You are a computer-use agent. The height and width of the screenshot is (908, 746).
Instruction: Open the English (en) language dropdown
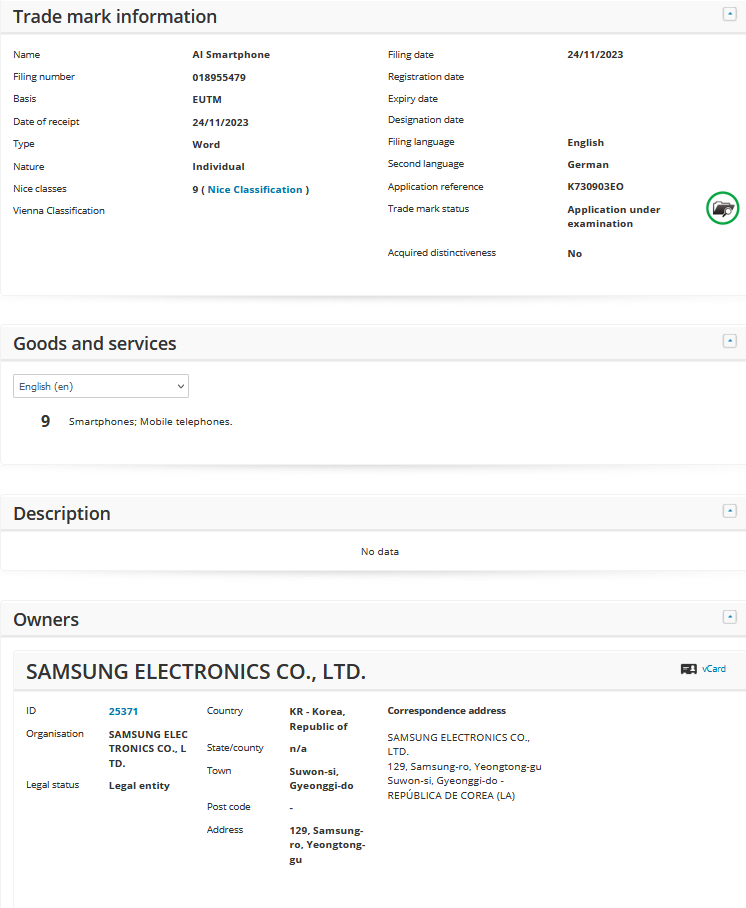click(101, 386)
